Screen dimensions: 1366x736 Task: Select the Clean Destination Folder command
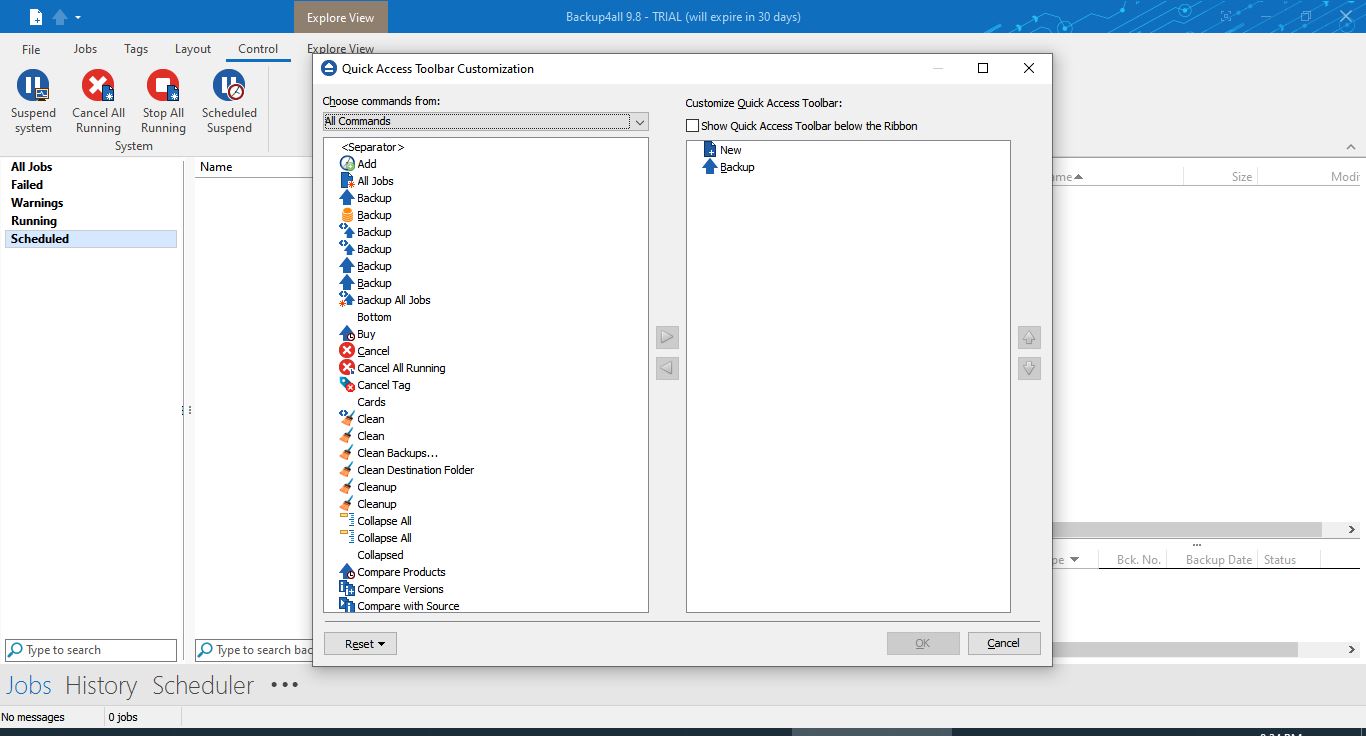click(x=407, y=470)
